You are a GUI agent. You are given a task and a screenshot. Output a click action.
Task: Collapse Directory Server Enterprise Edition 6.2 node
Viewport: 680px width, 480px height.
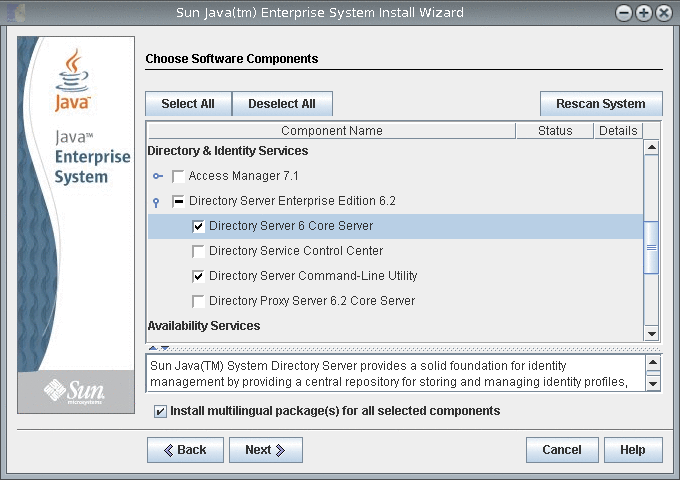point(156,202)
